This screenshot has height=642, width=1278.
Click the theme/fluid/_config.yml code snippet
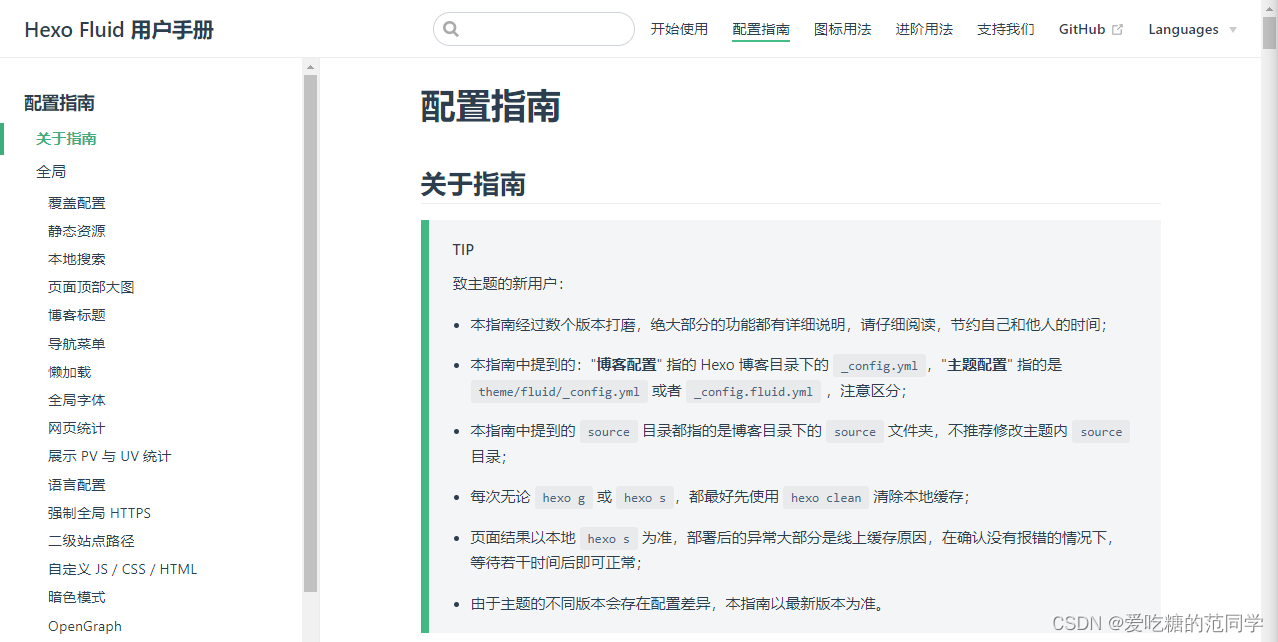(559, 392)
